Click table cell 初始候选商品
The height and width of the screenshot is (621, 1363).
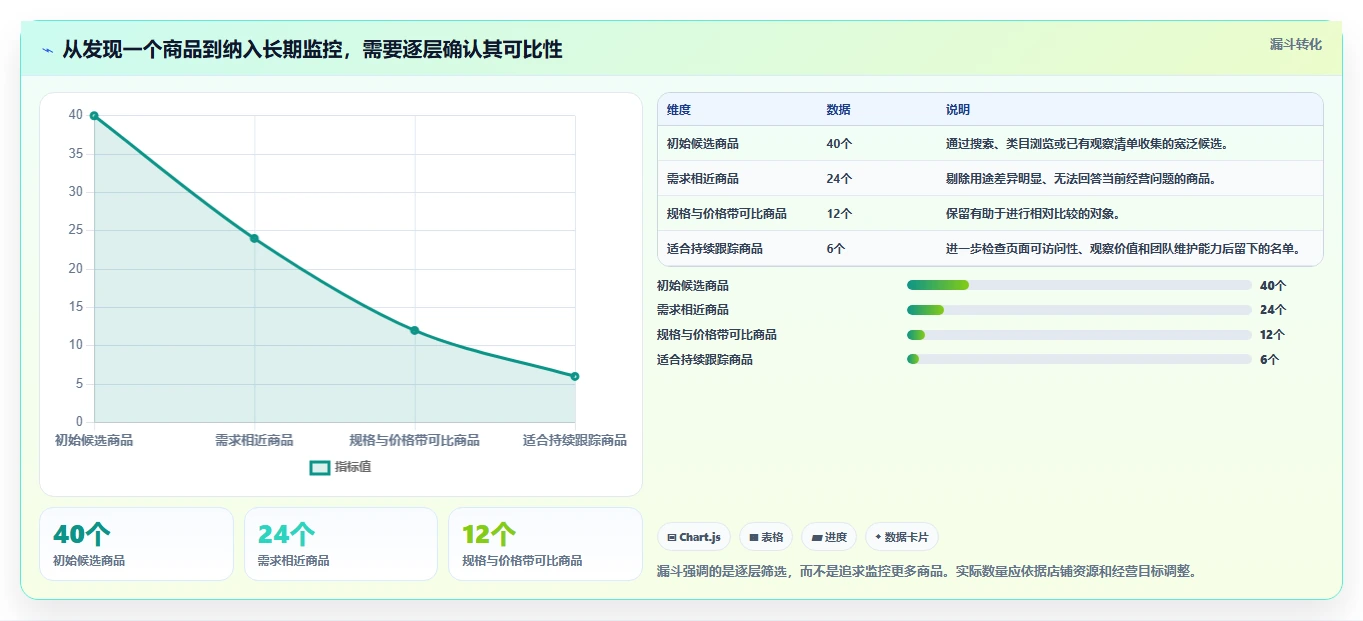pyautogui.click(x=703, y=144)
